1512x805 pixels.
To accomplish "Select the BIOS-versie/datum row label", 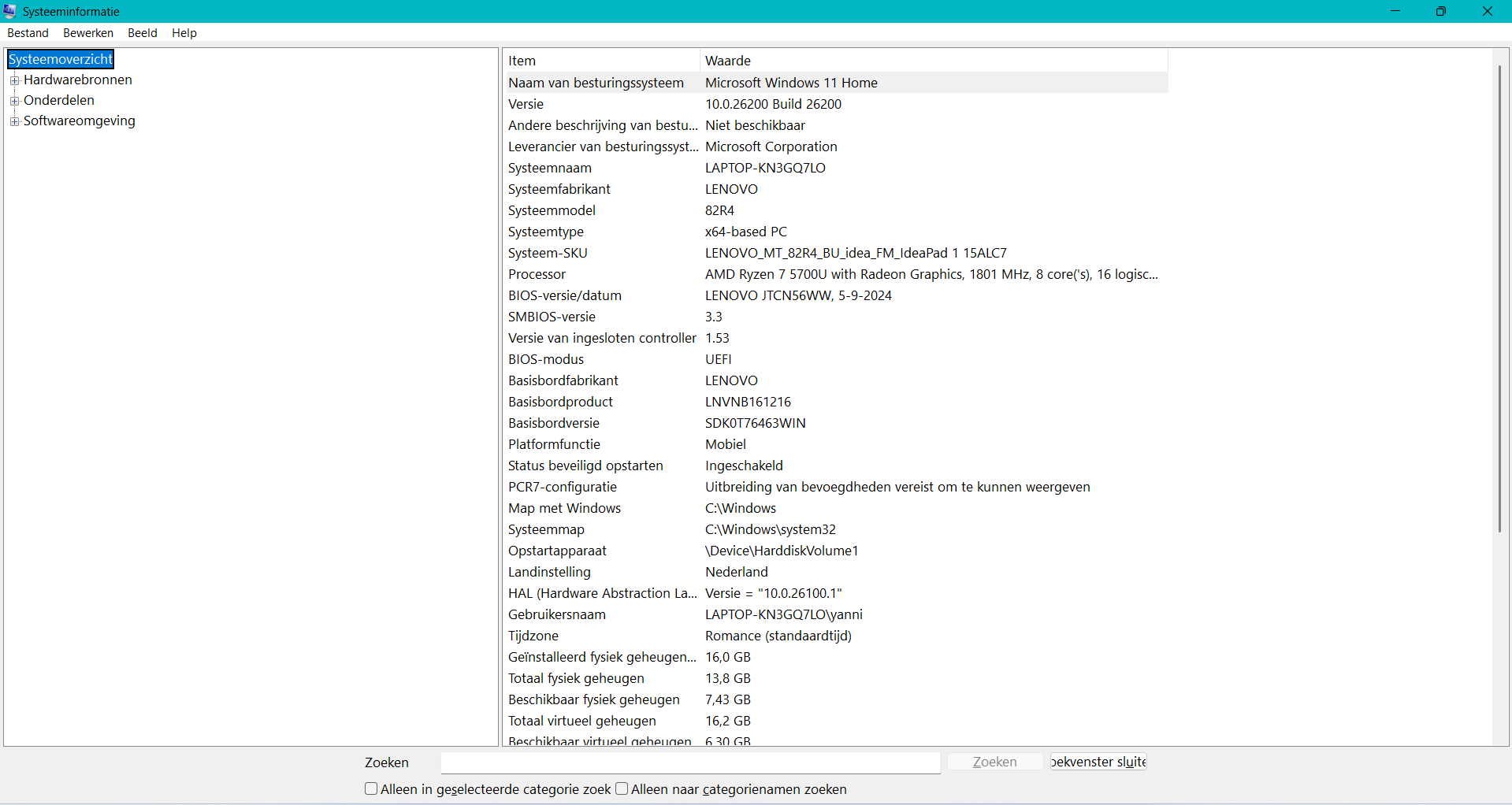I will coord(565,295).
